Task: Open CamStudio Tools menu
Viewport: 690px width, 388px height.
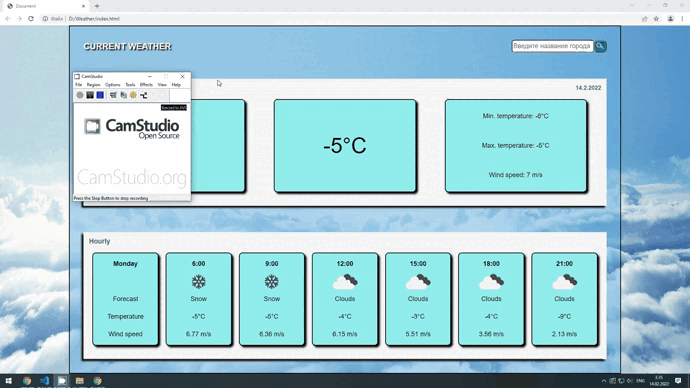Action: pos(130,84)
